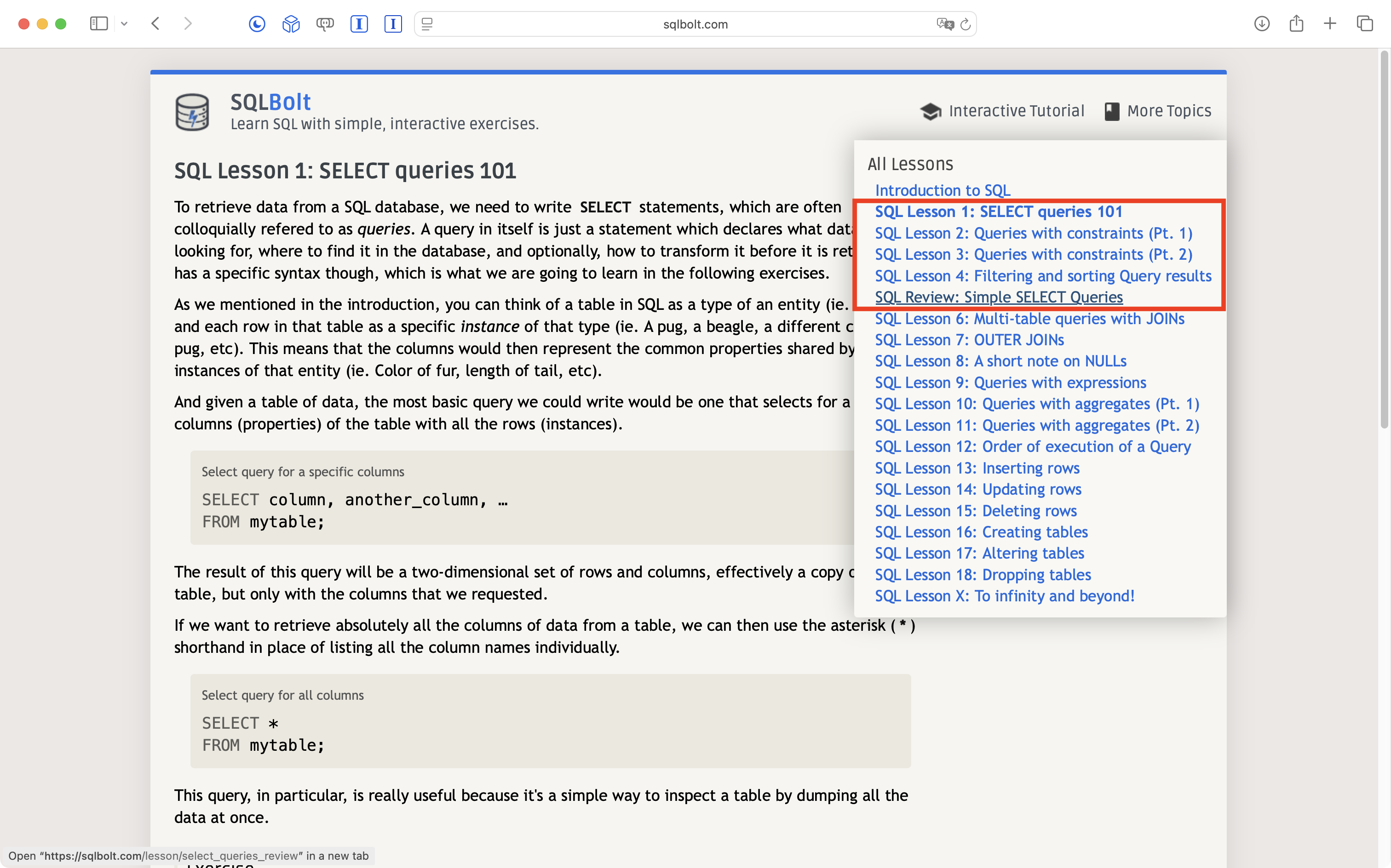Expand the sidebar dropdown chevron
The width and height of the screenshot is (1391, 868).
(124, 23)
